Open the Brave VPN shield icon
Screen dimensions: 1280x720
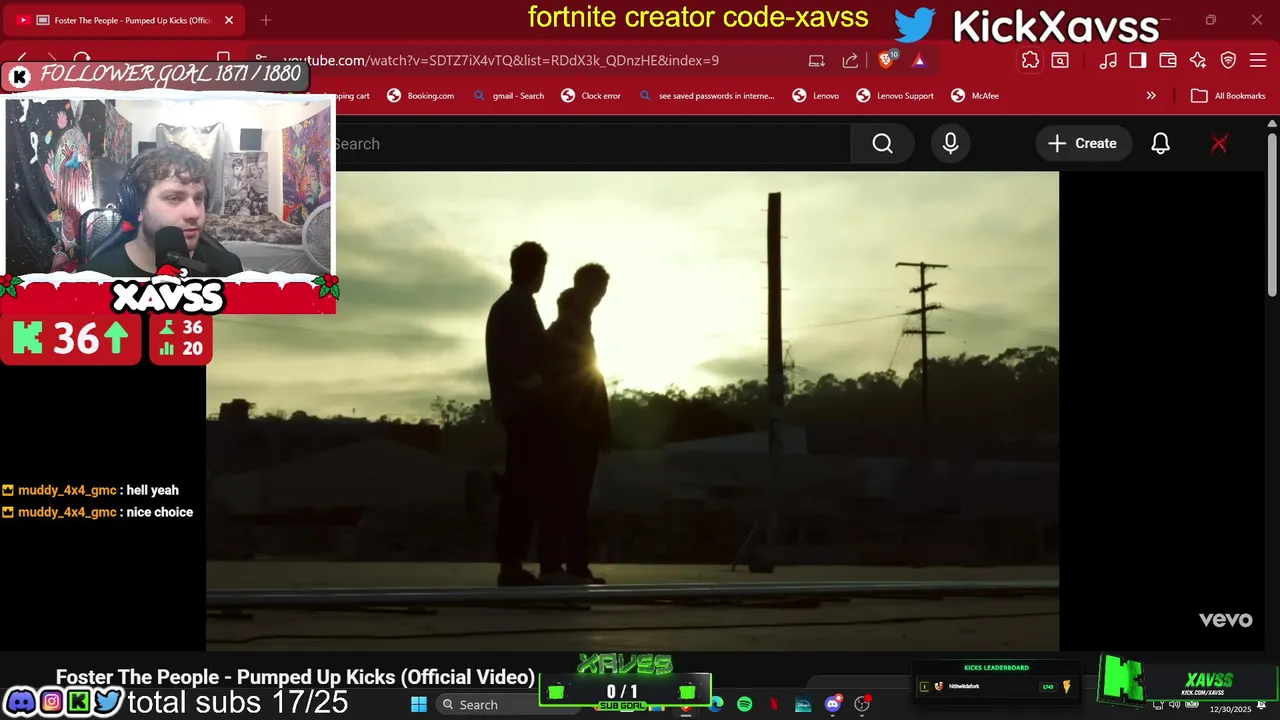(x=1228, y=60)
